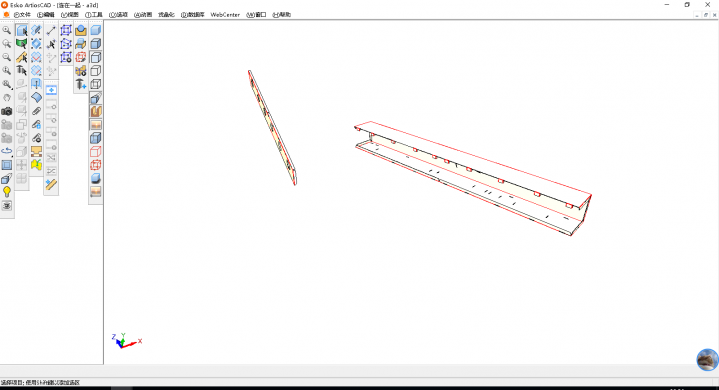This screenshot has width=719, height=390.
Task: Select the ruler measure tool
Action: (x=51, y=184)
